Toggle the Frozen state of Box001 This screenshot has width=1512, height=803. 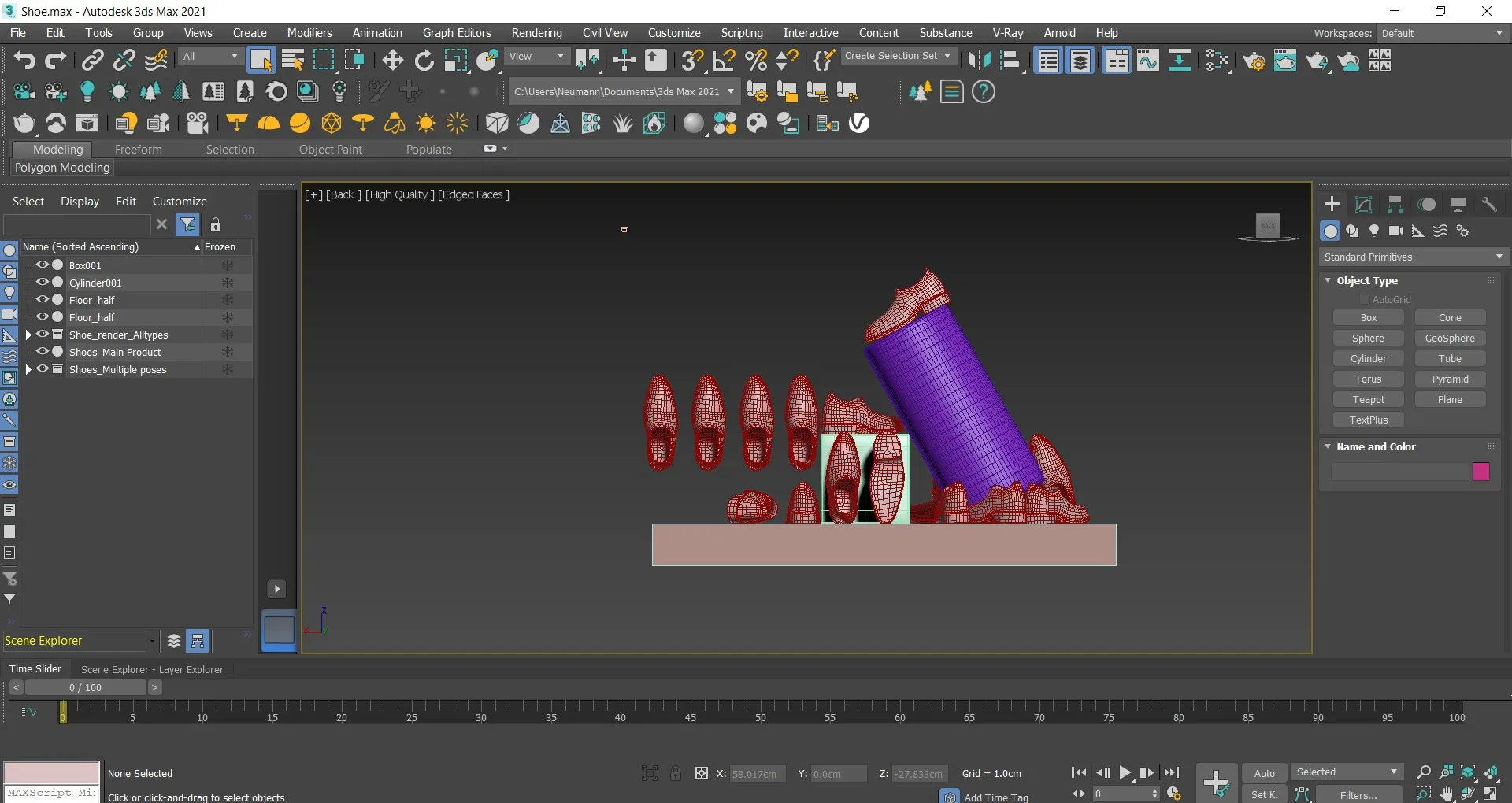point(228,265)
